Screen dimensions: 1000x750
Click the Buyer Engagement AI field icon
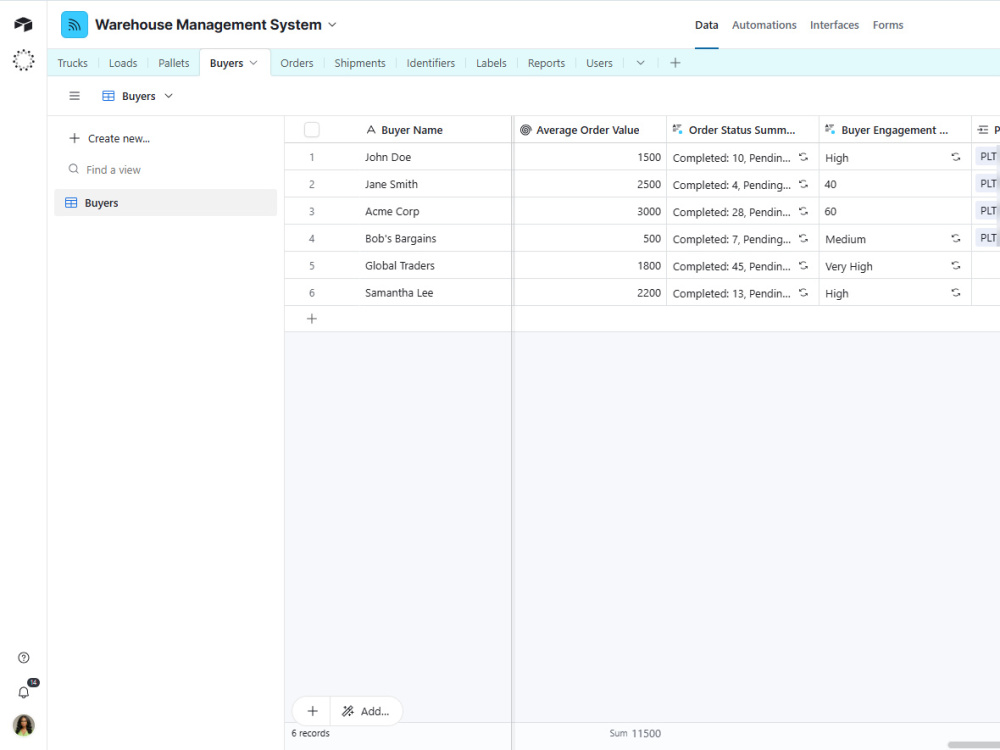point(830,129)
